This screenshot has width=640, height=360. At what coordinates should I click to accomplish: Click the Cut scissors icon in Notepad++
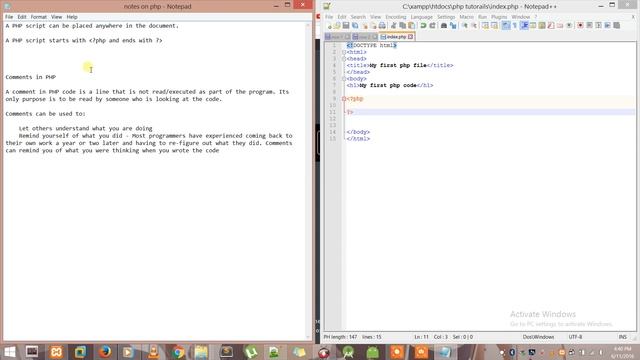[393, 26]
